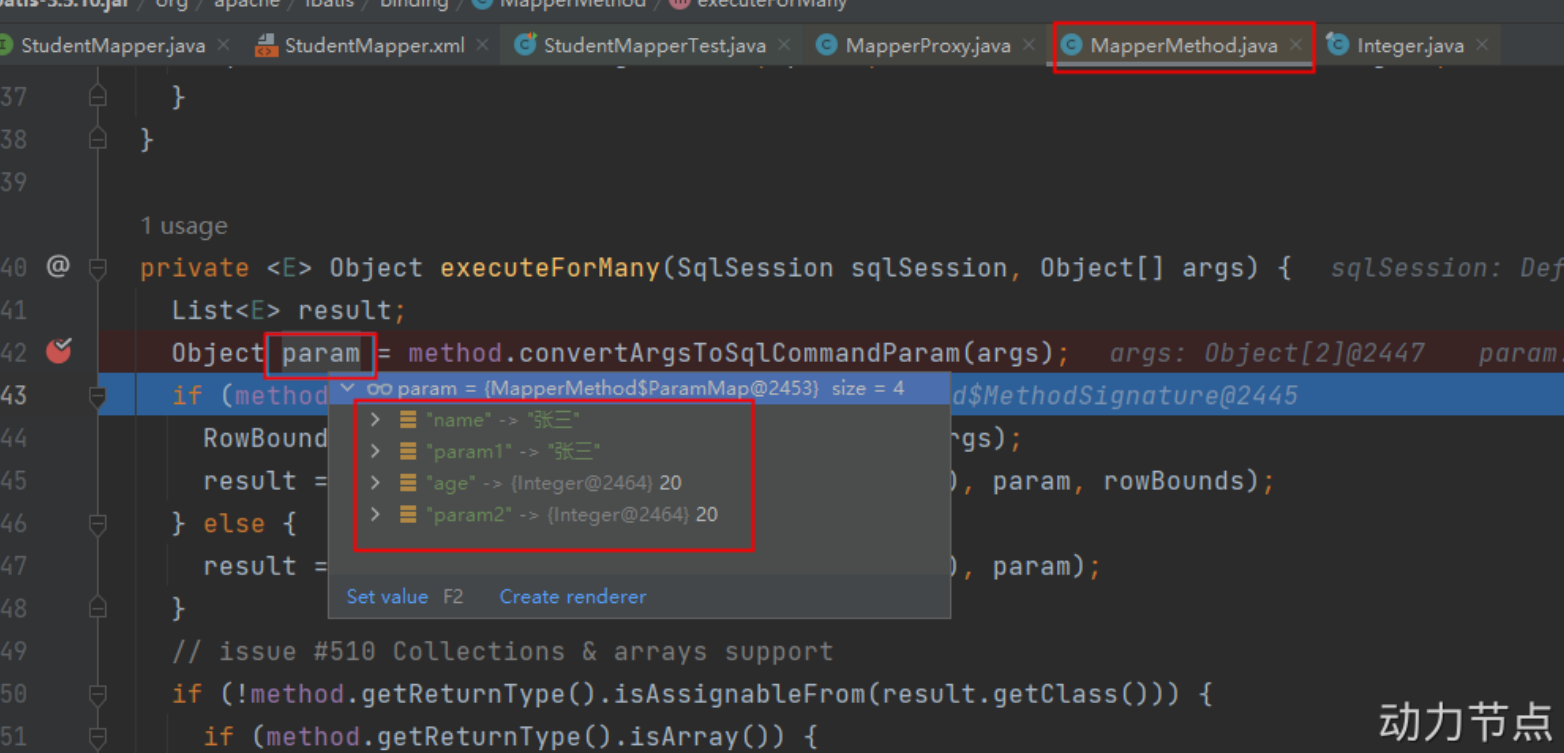Select the MapperMethod.java tab
Screen dimensions: 1564x753
click(x=1183, y=45)
